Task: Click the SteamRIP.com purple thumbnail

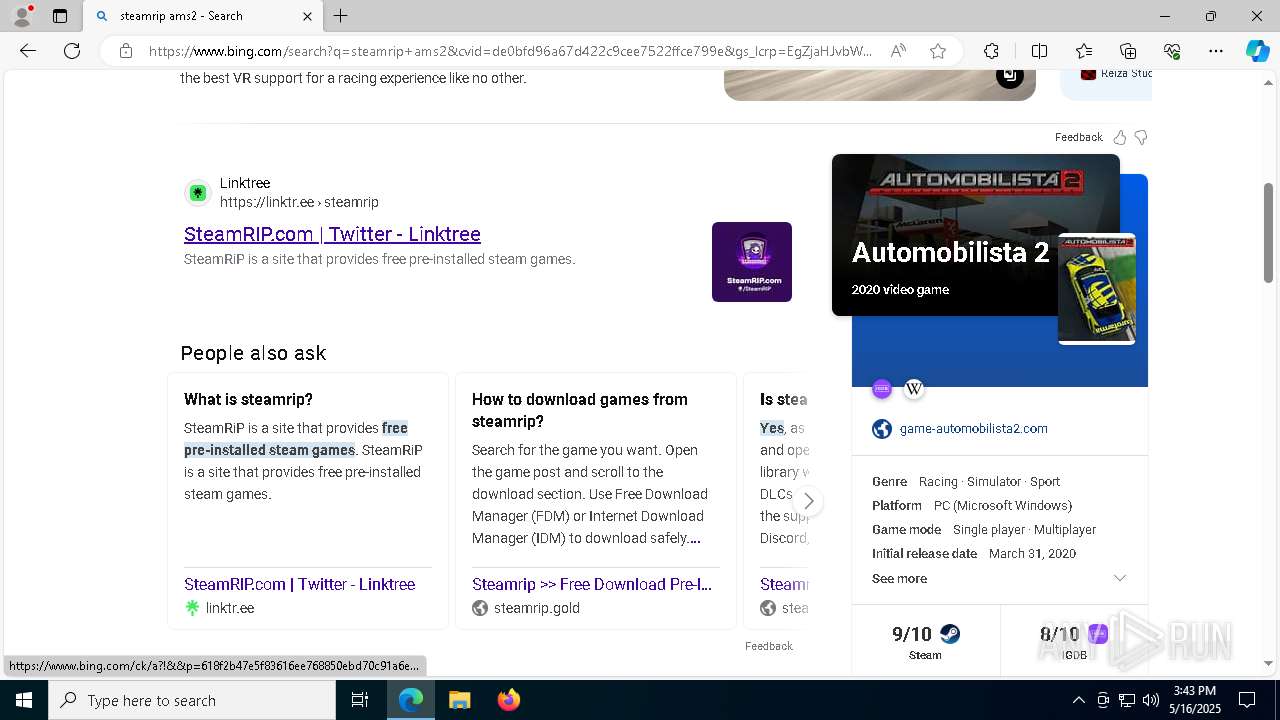Action: coord(752,262)
